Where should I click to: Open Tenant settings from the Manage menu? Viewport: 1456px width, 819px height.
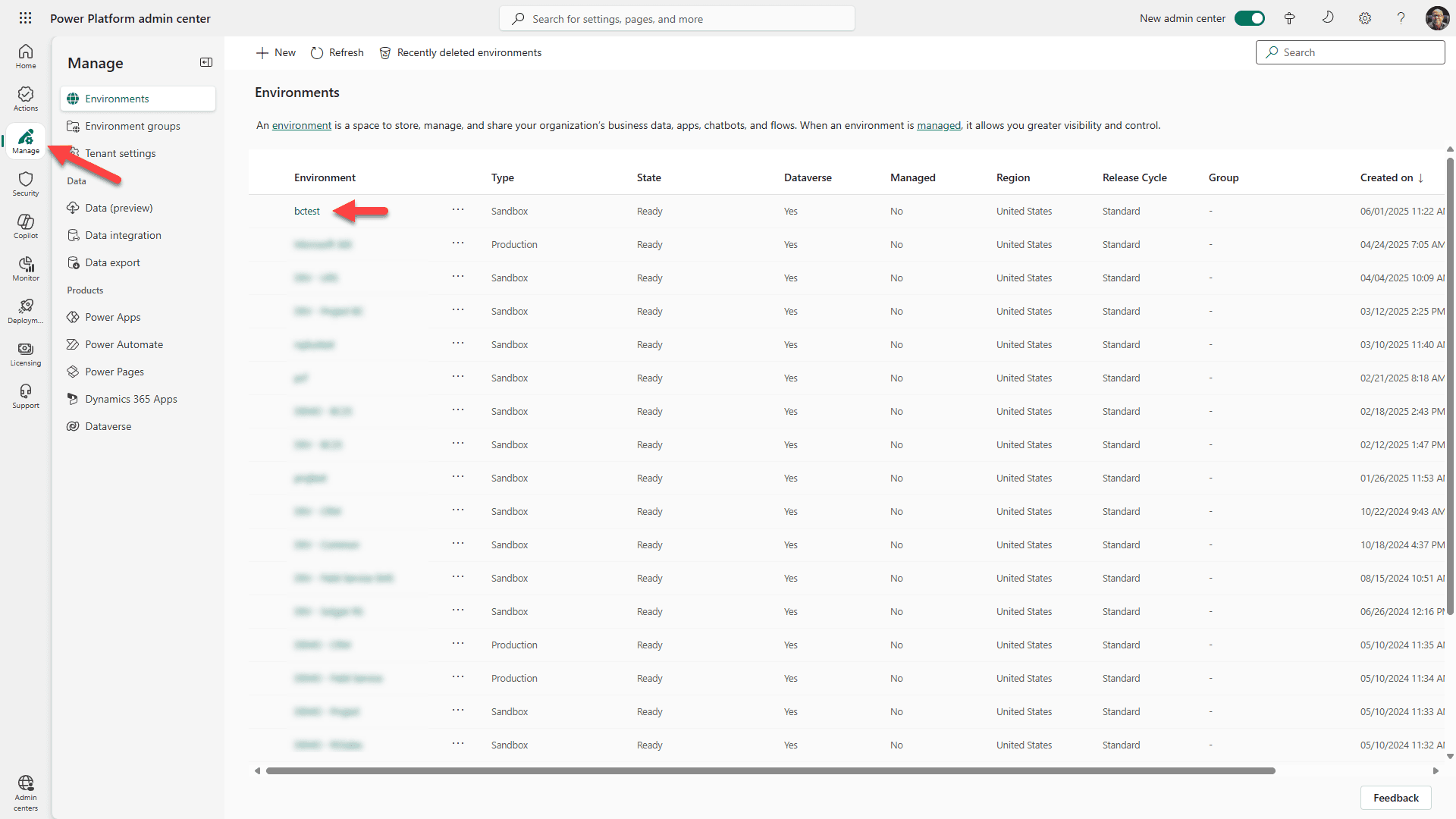click(x=121, y=153)
